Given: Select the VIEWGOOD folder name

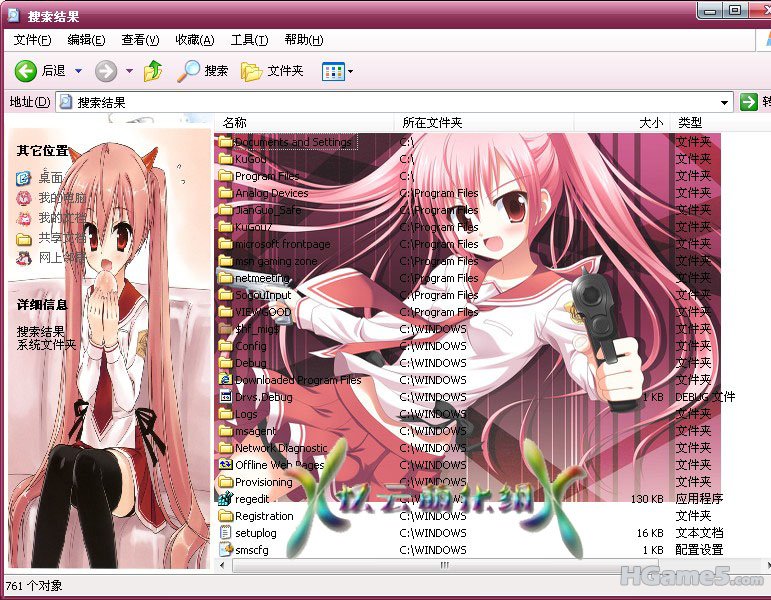Looking at the screenshot, I should point(263,312).
